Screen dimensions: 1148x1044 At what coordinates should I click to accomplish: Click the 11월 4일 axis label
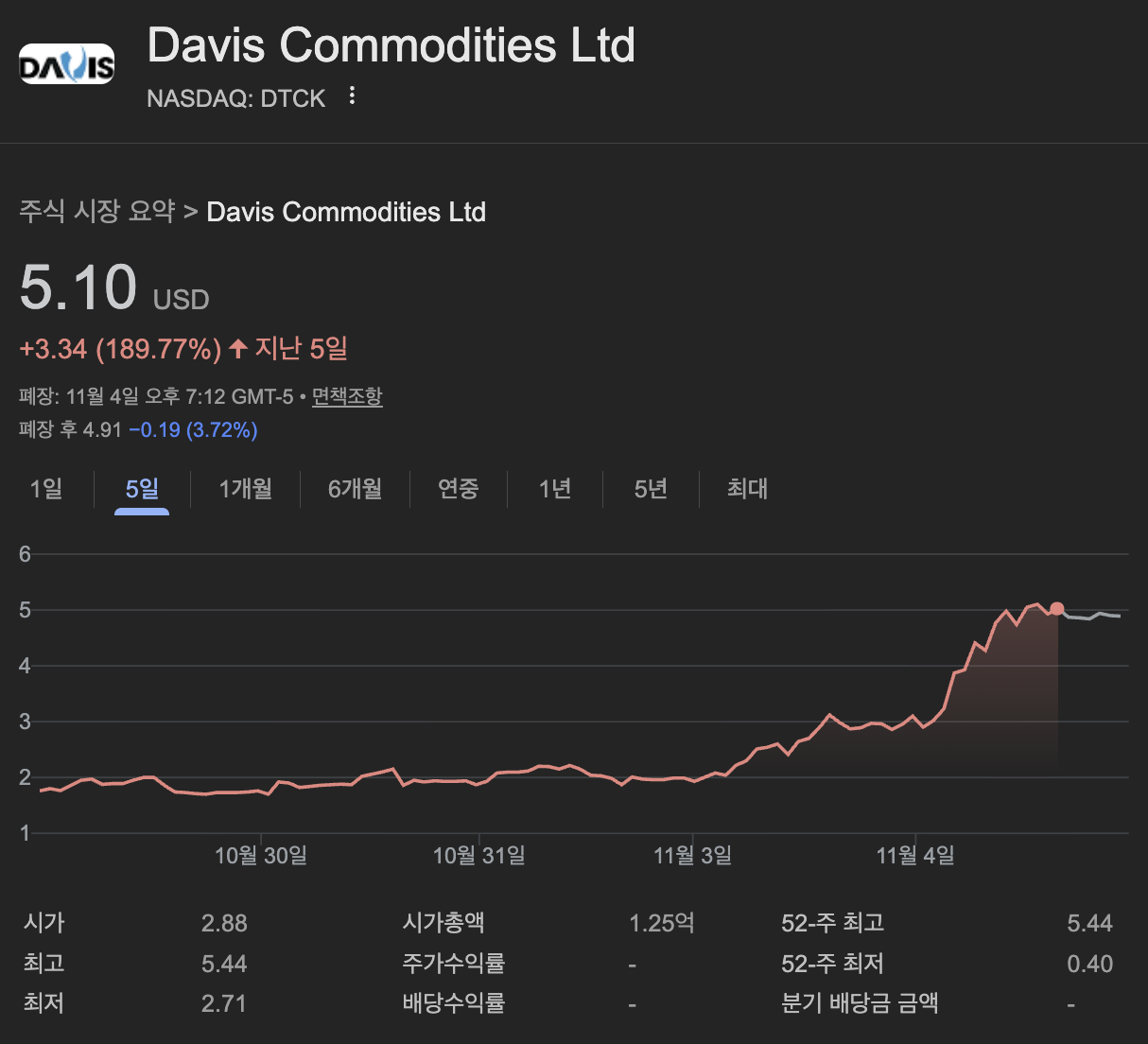click(x=915, y=856)
